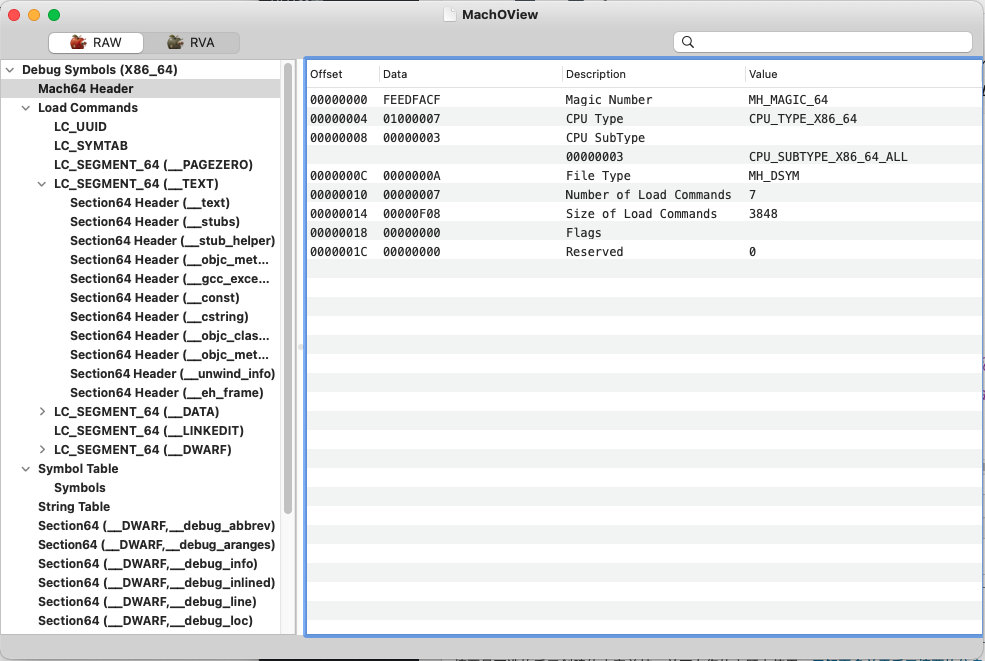Image resolution: width=985 pixels, height=661 pixels.
Task: Open Section64 (__DWARF,__debug_aranges)
Action: click(x=156, y=545)
